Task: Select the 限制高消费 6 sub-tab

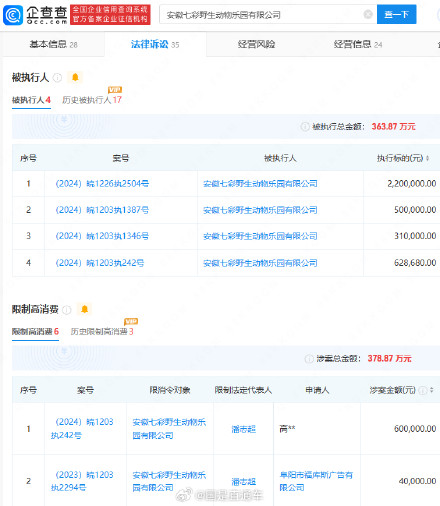Action: pyautogui.click(x=35, y=332)
